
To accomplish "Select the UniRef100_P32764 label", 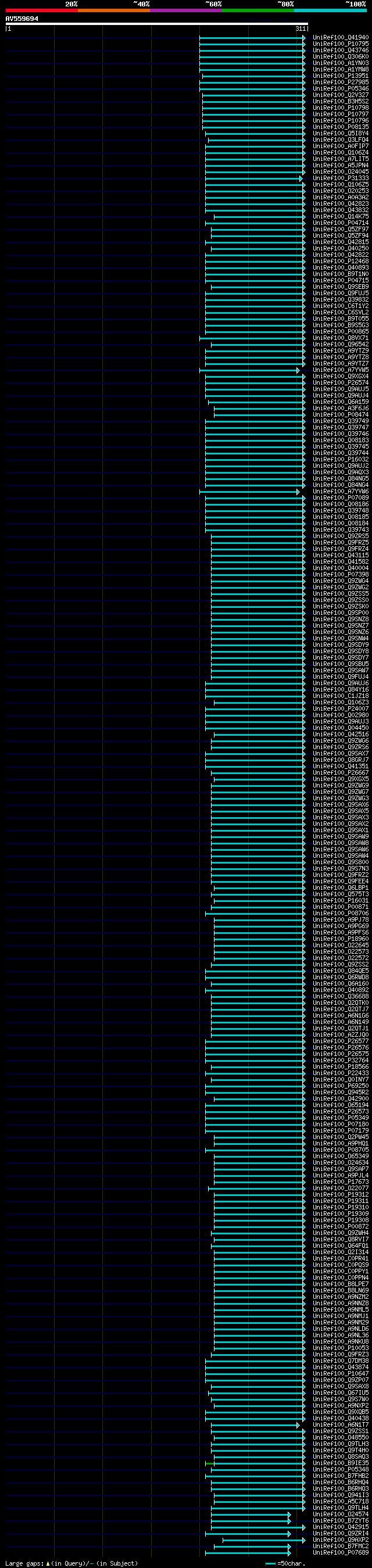I will coord(341,1059).
